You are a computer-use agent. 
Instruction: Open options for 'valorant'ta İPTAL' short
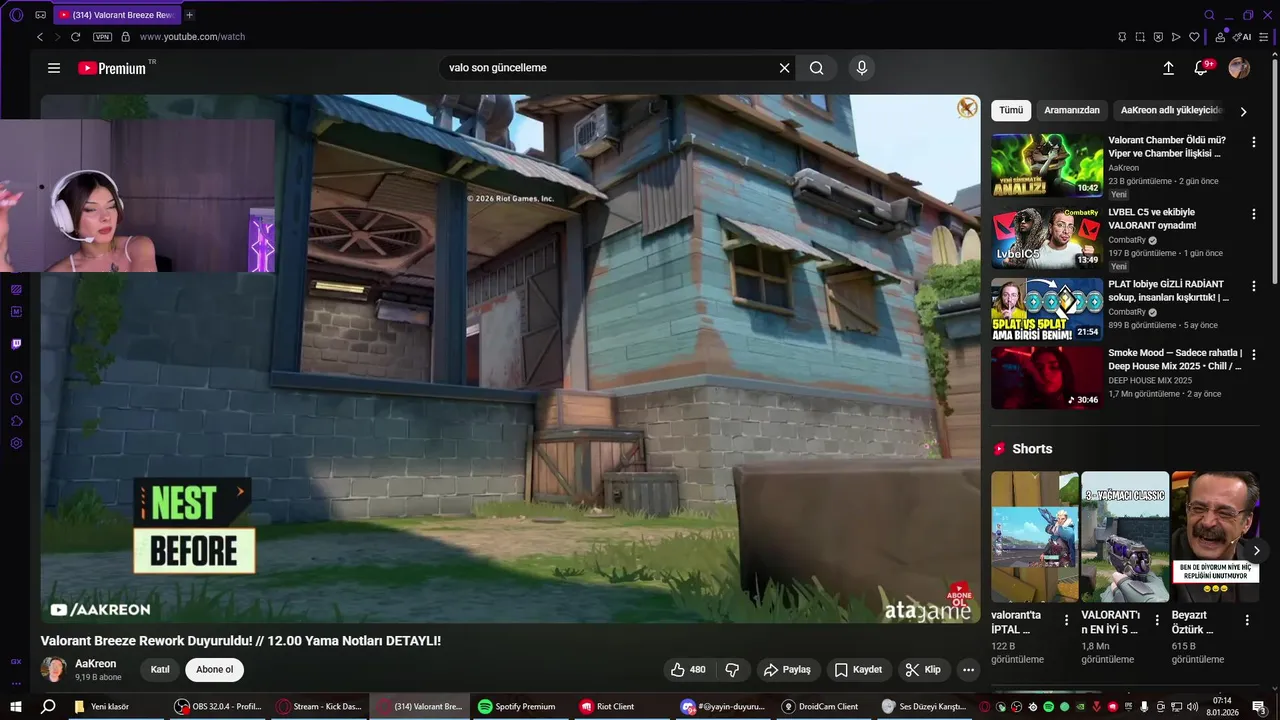[x=1066, y=620]
